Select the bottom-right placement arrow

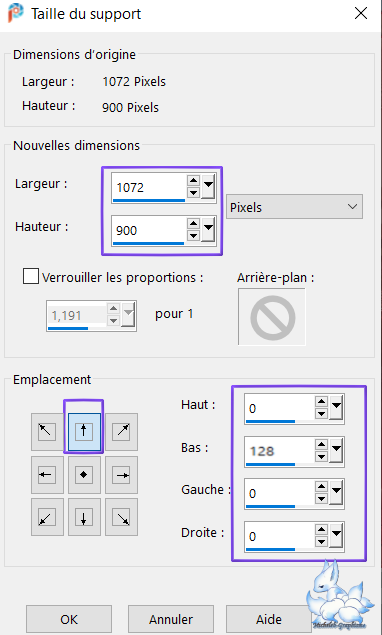122,517
